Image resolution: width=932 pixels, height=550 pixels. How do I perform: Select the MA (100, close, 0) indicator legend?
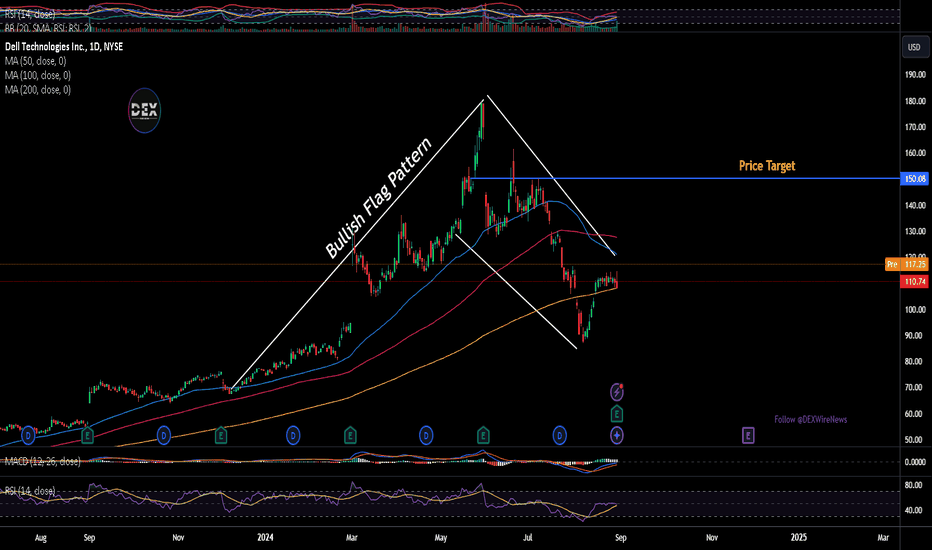click(x=38, y=76)
